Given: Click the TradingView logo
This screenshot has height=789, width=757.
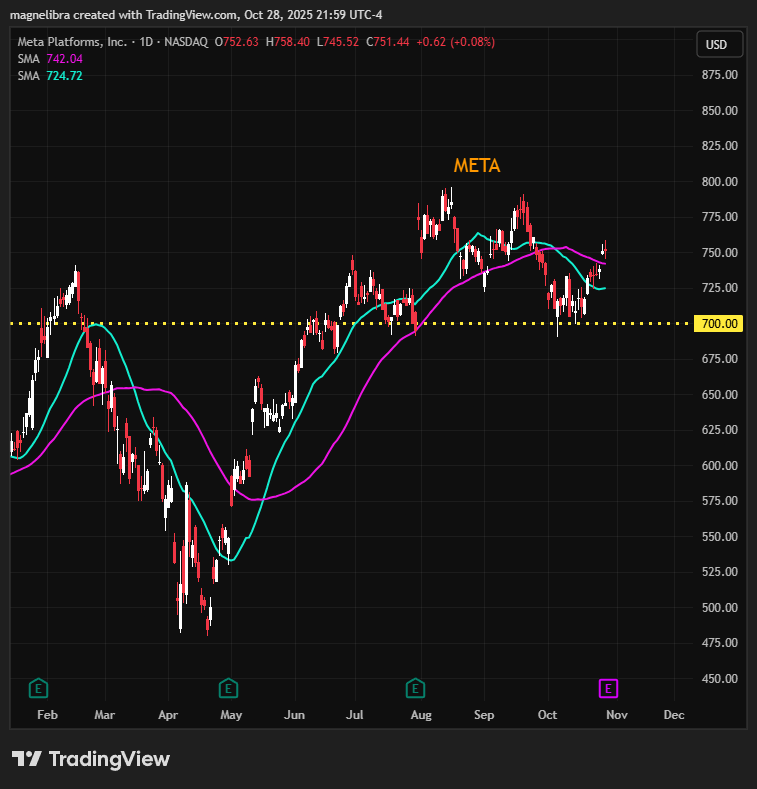Looking at the screenshot, I should coord(91,759).
